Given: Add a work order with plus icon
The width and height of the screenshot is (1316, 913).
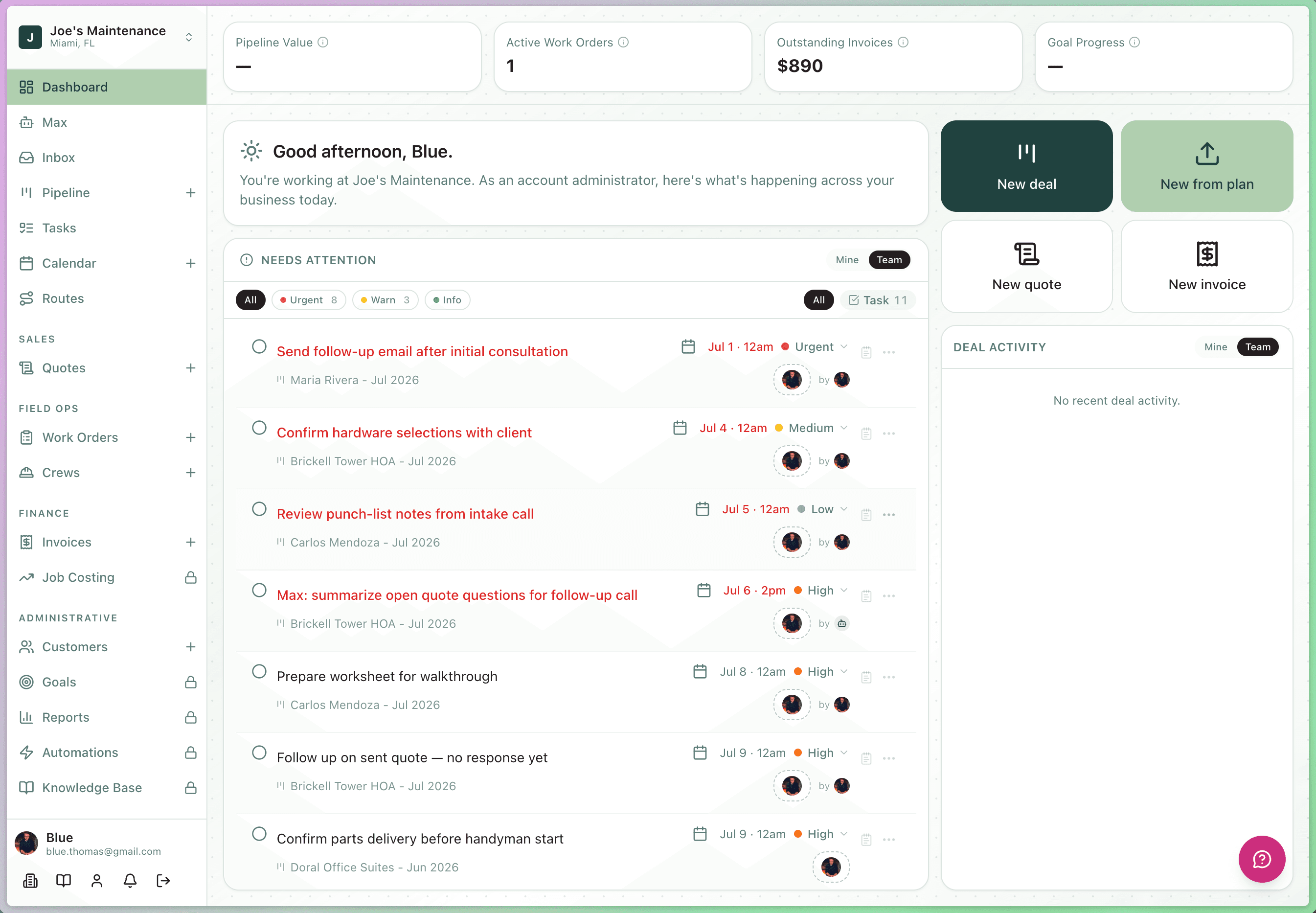Looking at the screenshot, I should tap(191, 437).
